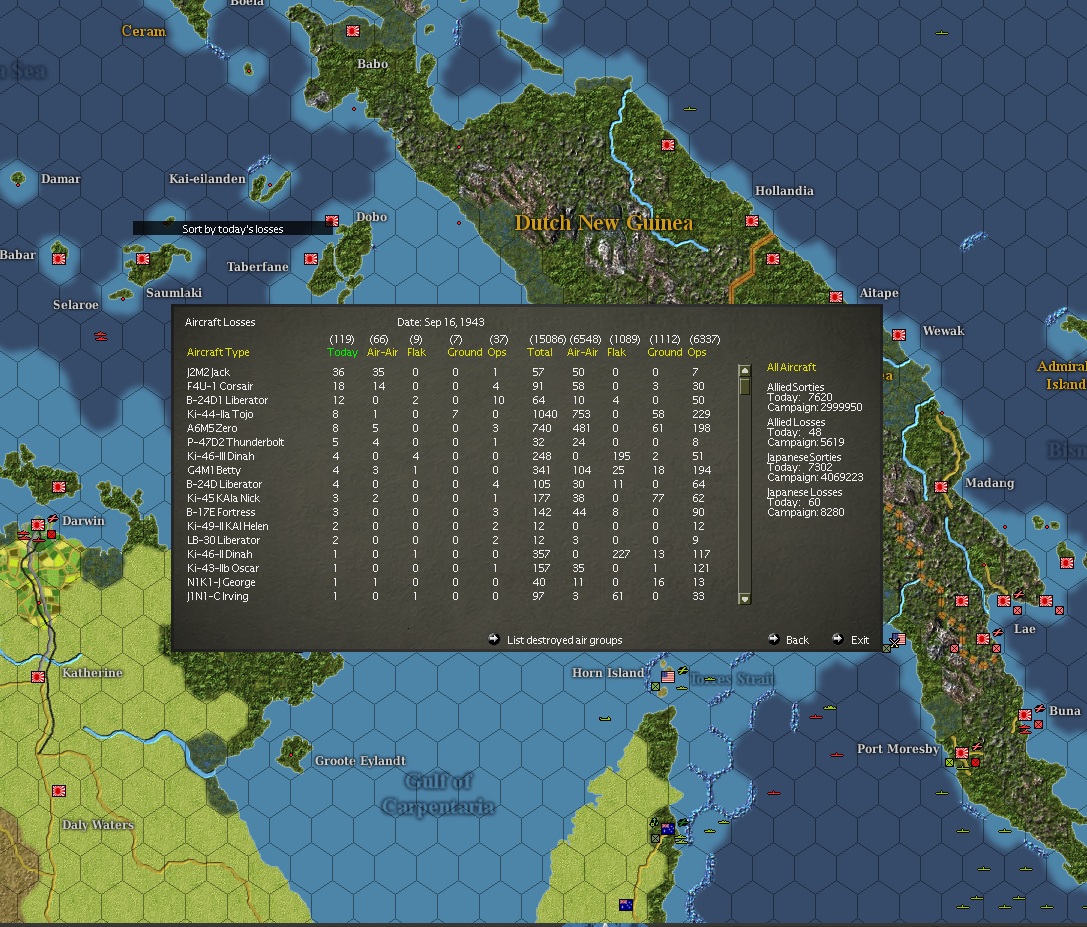Click the Date: Sep 16, 1943 label
1087x927 pixels.
441,322
